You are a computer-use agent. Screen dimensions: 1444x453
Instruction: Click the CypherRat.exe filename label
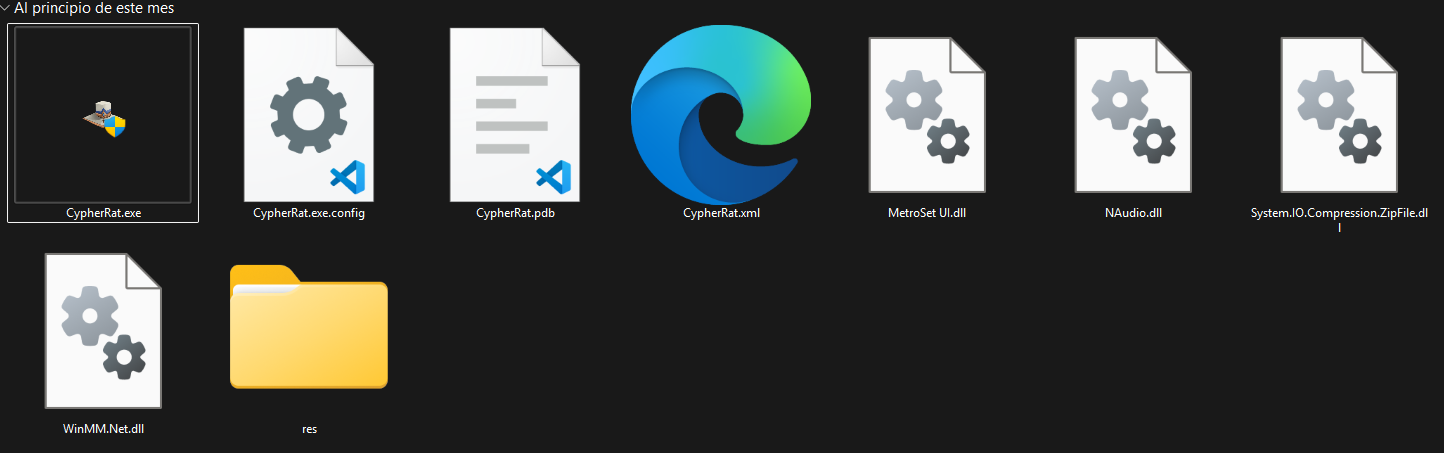click(x=103, y=213)
